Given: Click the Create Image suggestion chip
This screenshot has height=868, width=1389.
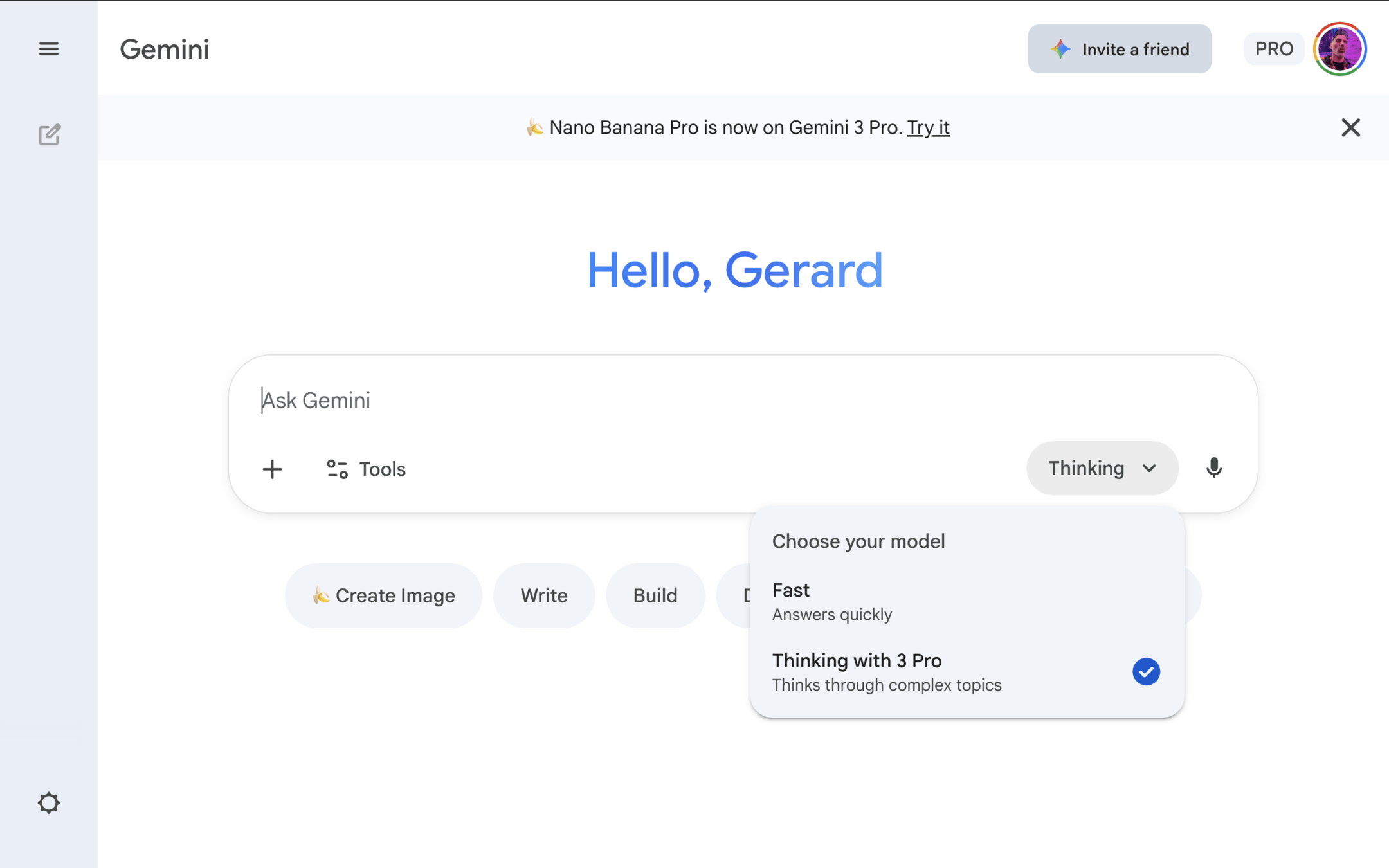Looking at the screenshot, I should 383,595.
